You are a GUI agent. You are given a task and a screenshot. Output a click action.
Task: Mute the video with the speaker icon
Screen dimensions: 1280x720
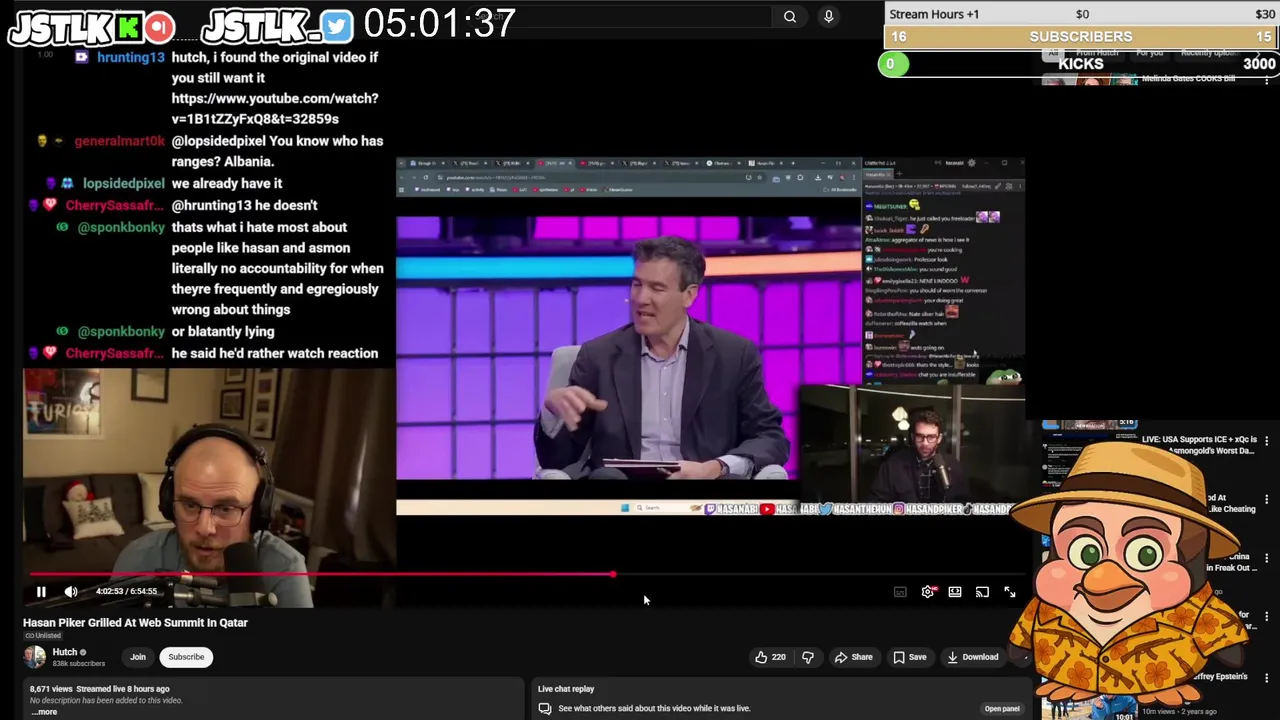pos(71,592)
